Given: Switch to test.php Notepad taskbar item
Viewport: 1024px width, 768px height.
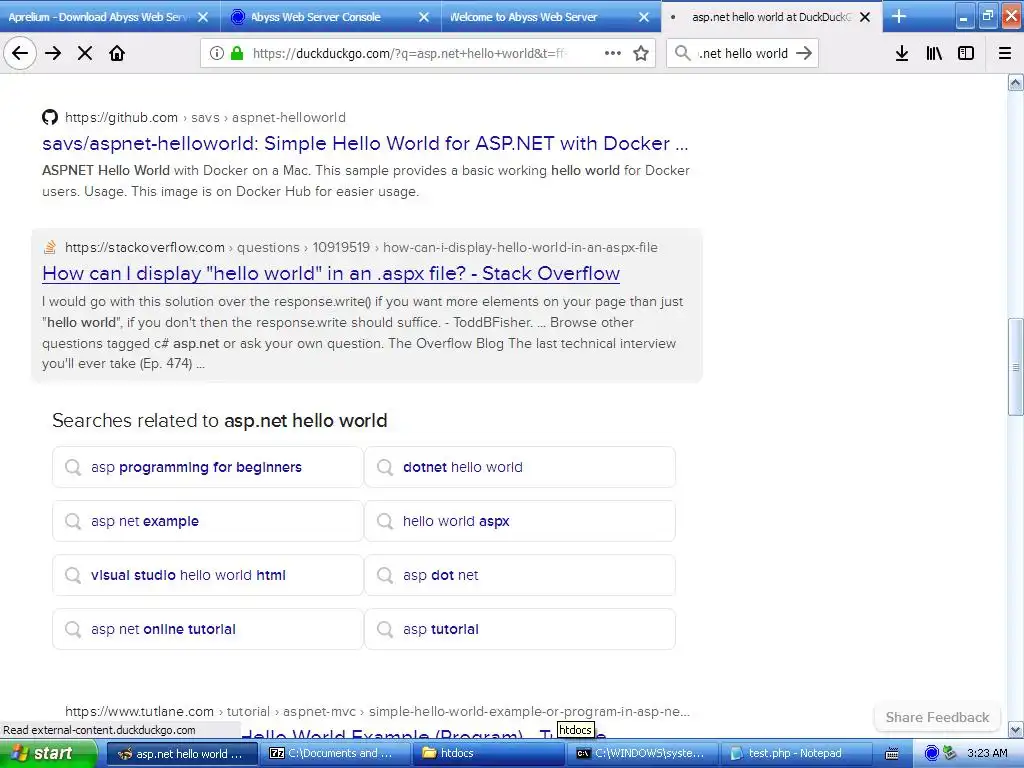Looking at the screenshot, I should [795, 754].
